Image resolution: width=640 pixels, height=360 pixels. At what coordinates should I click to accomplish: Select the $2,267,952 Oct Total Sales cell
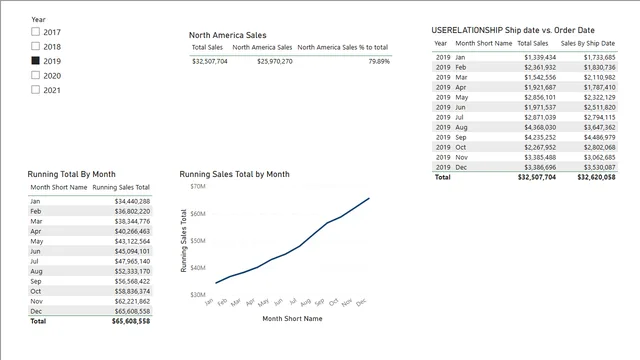540,147
